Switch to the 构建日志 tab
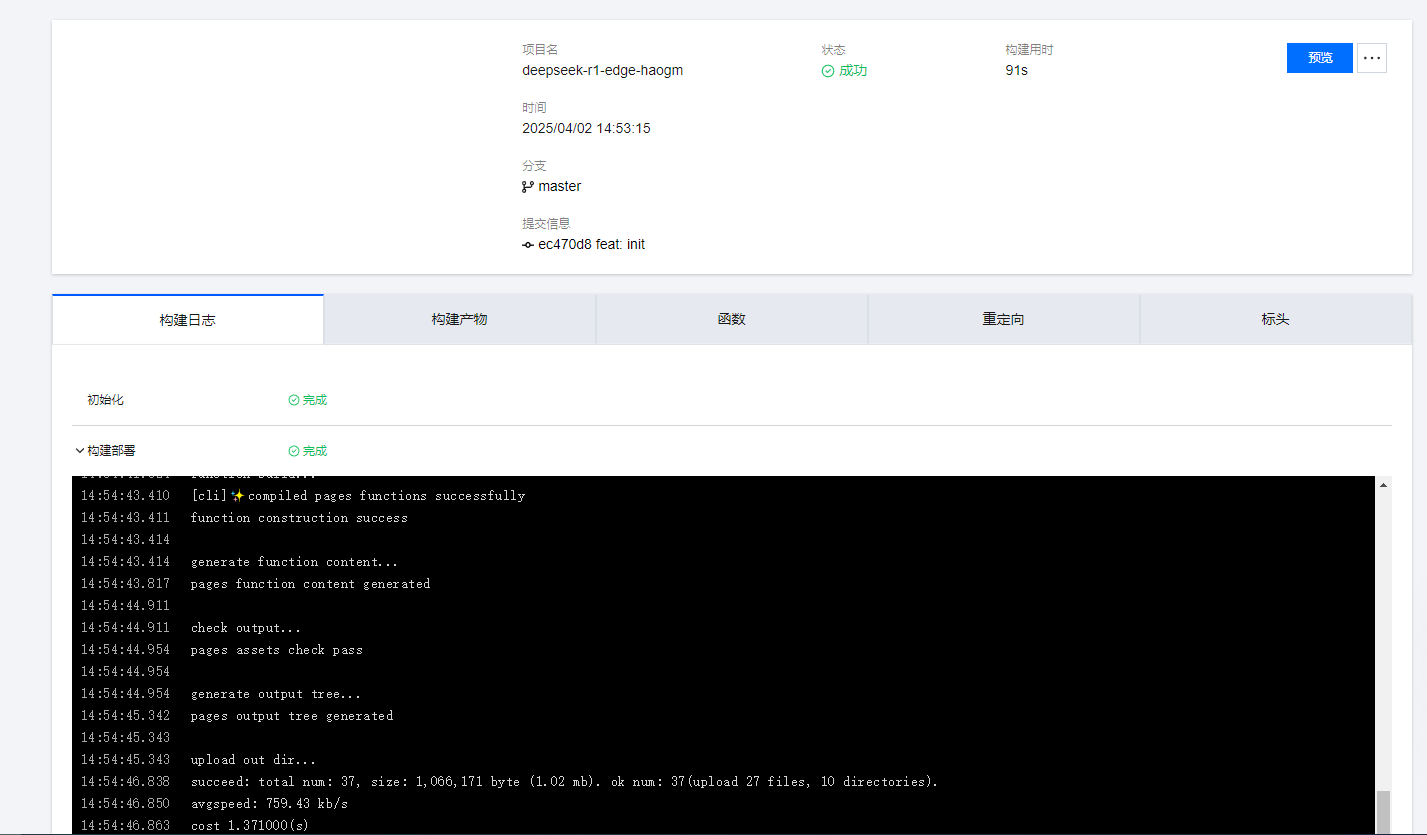Image resolution: width=1427 pixels, height=835 pixels. tap(188, 320)
